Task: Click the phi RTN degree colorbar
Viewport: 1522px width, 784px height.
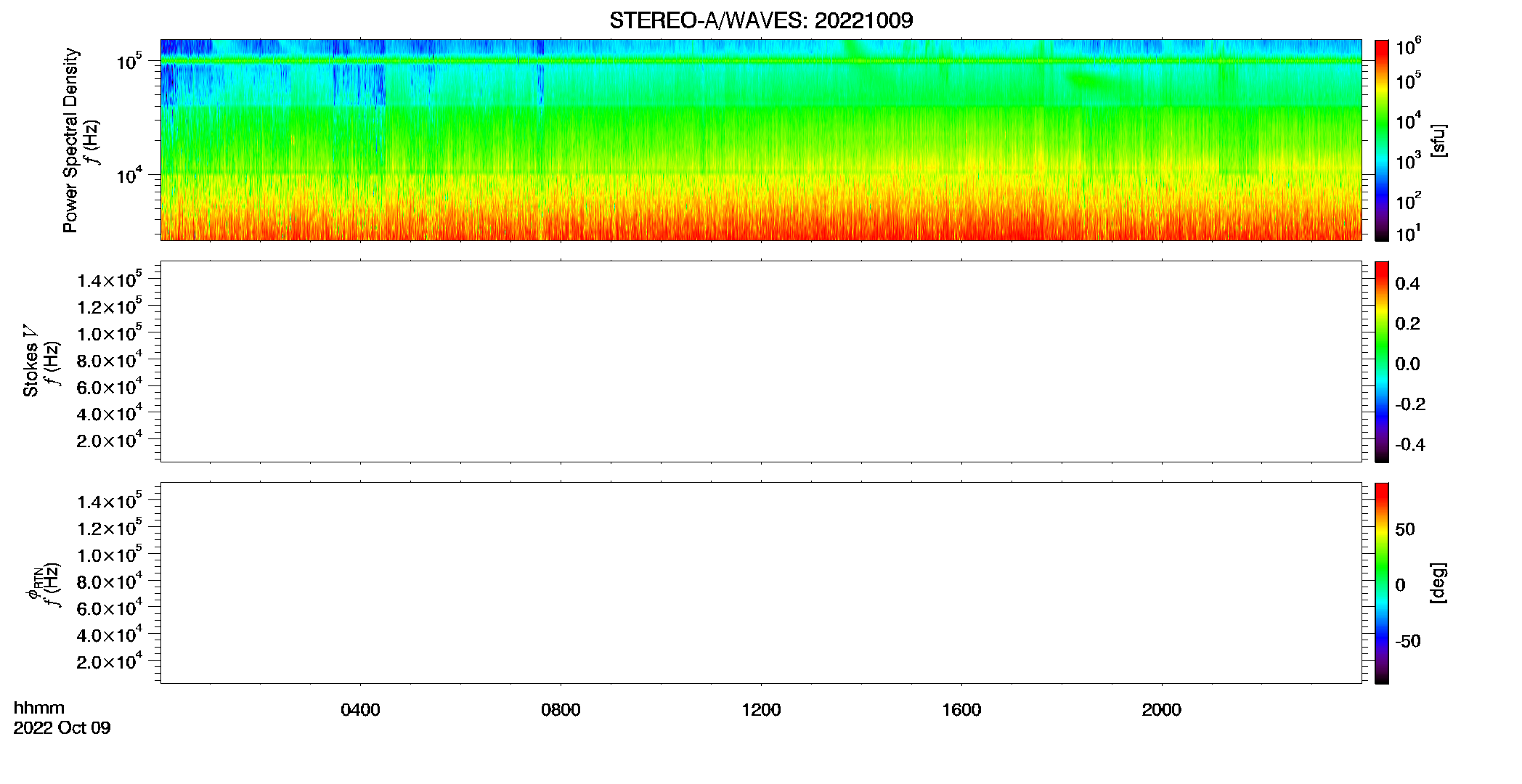Action: 1382,583
